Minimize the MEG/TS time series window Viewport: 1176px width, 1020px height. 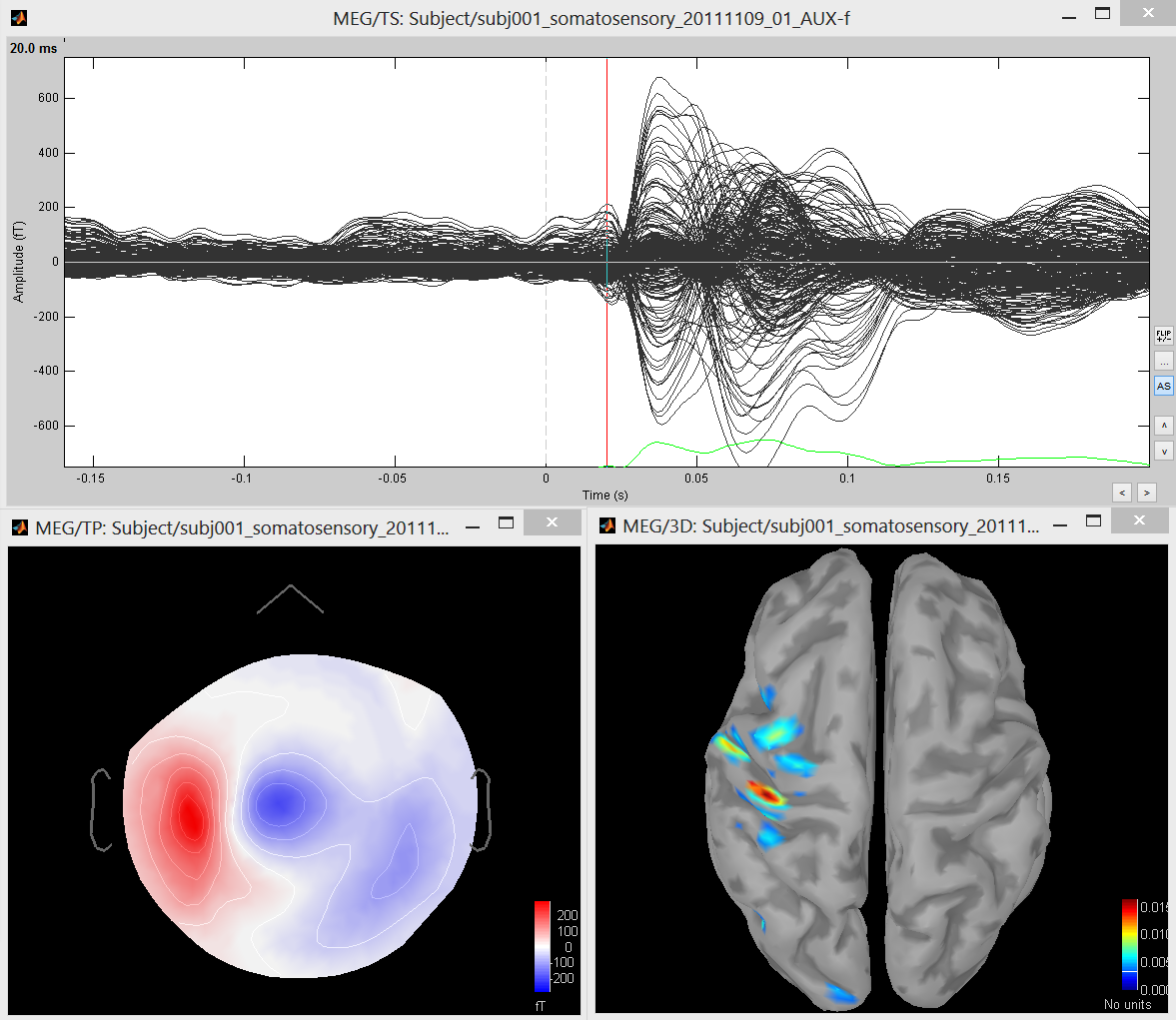1069,18
